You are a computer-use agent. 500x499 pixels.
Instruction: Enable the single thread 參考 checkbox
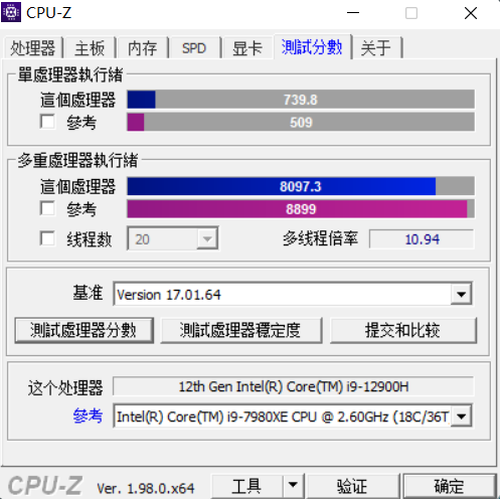(x=47, y=121)
